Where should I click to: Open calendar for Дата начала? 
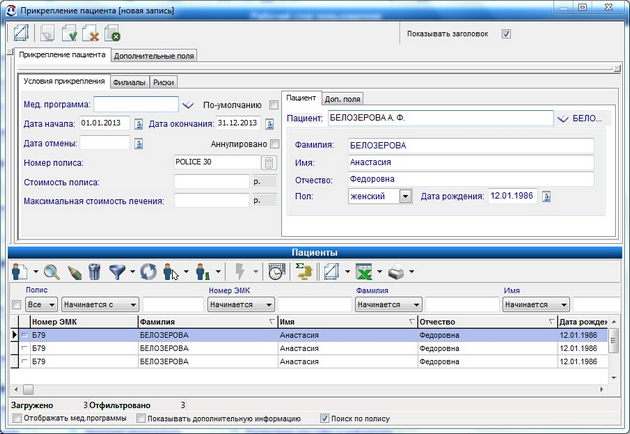point(139,124)
